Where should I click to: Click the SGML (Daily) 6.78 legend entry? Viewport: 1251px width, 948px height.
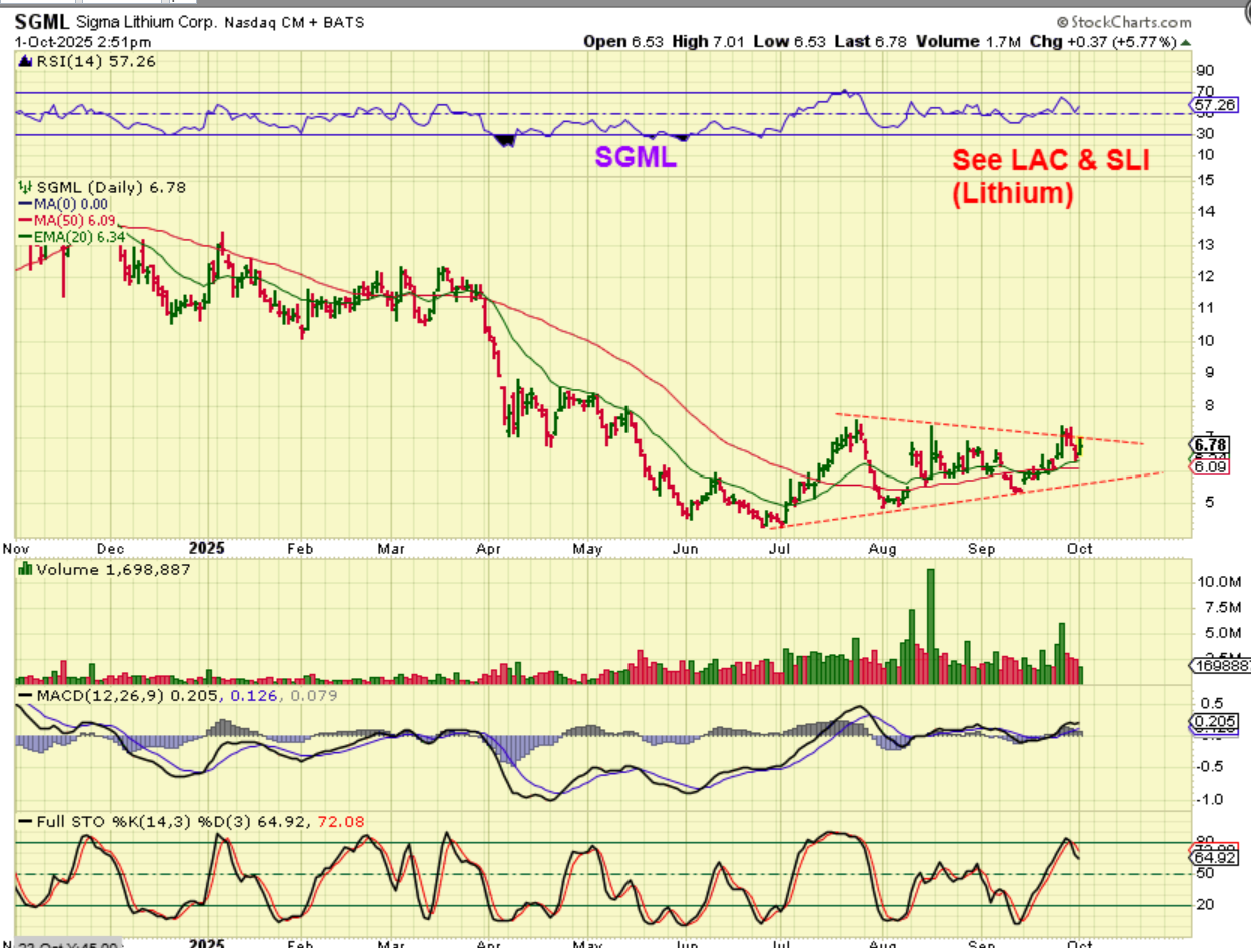coord(104,187)
